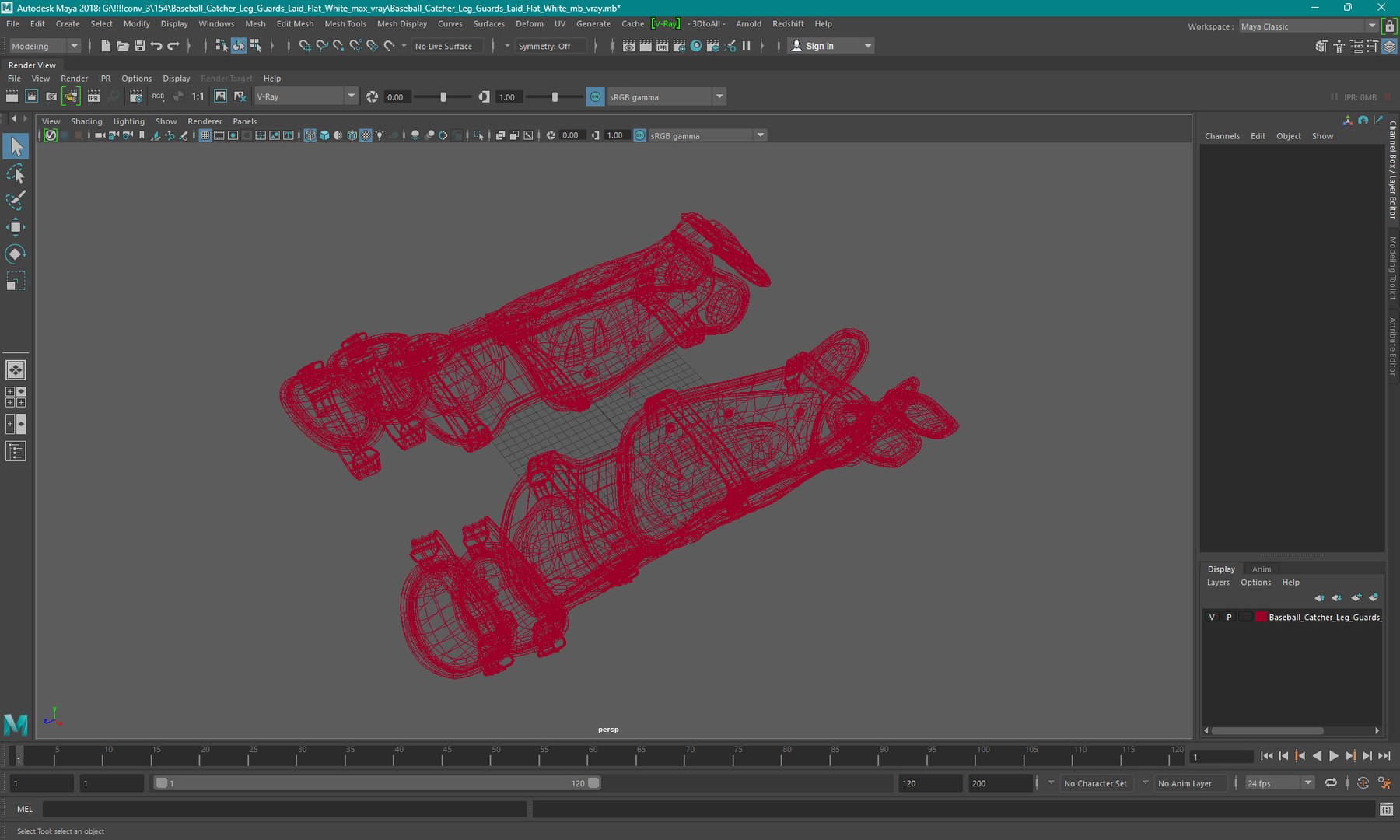Click the No Live Surface button
The width and height of the screenshot is (1400, 840).
443,46
